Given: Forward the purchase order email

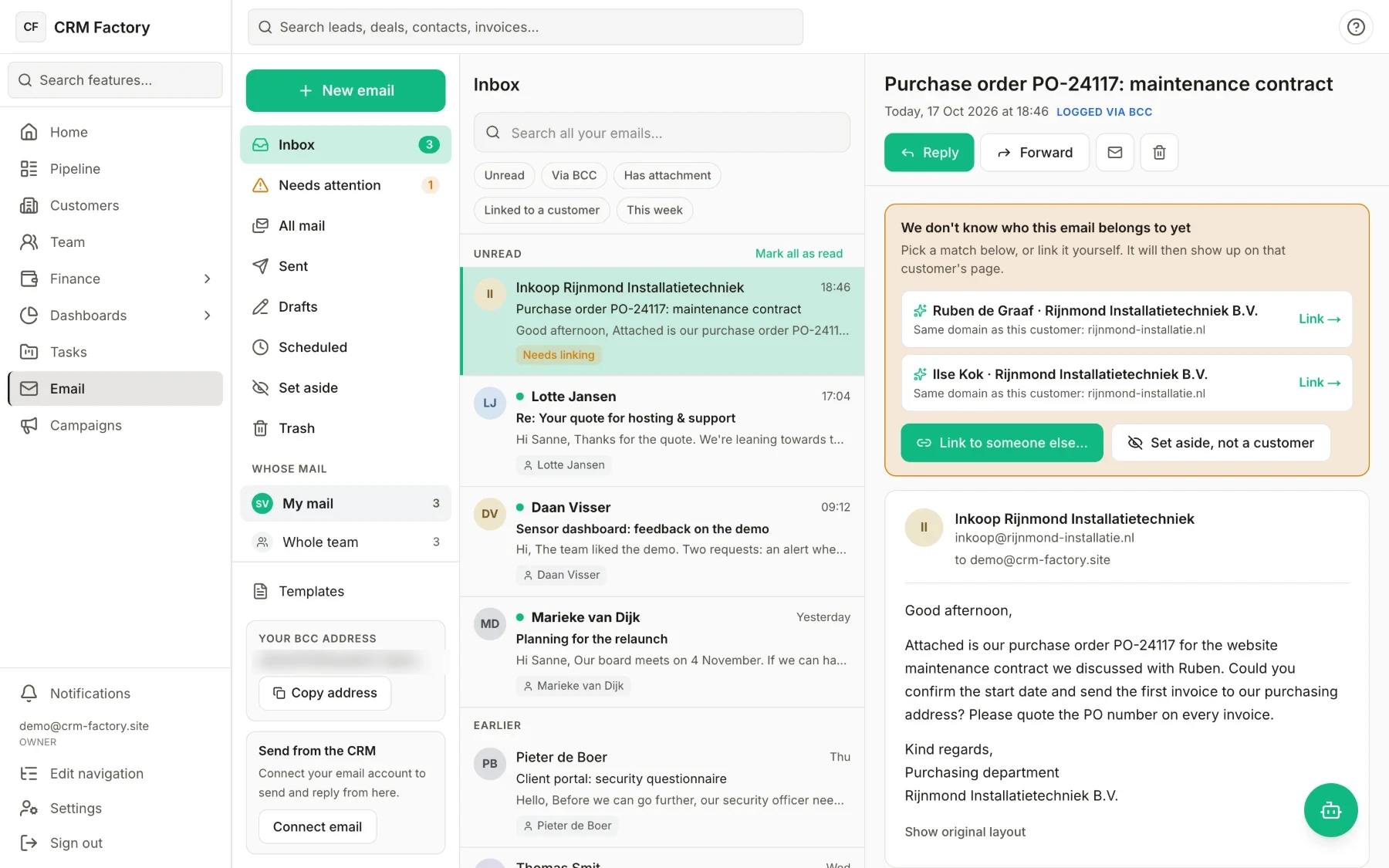Looking at the screenshot, I should tap(1035, 152).
